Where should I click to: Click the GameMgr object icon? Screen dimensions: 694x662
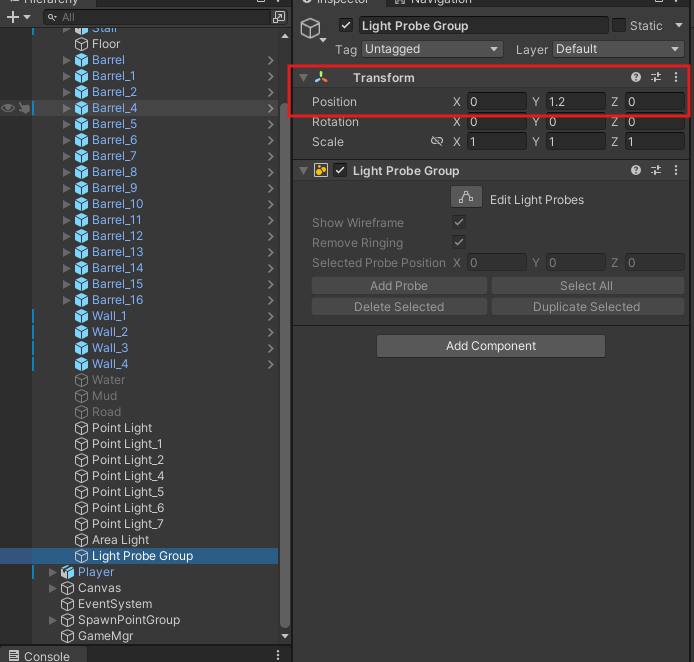point(67,636)
